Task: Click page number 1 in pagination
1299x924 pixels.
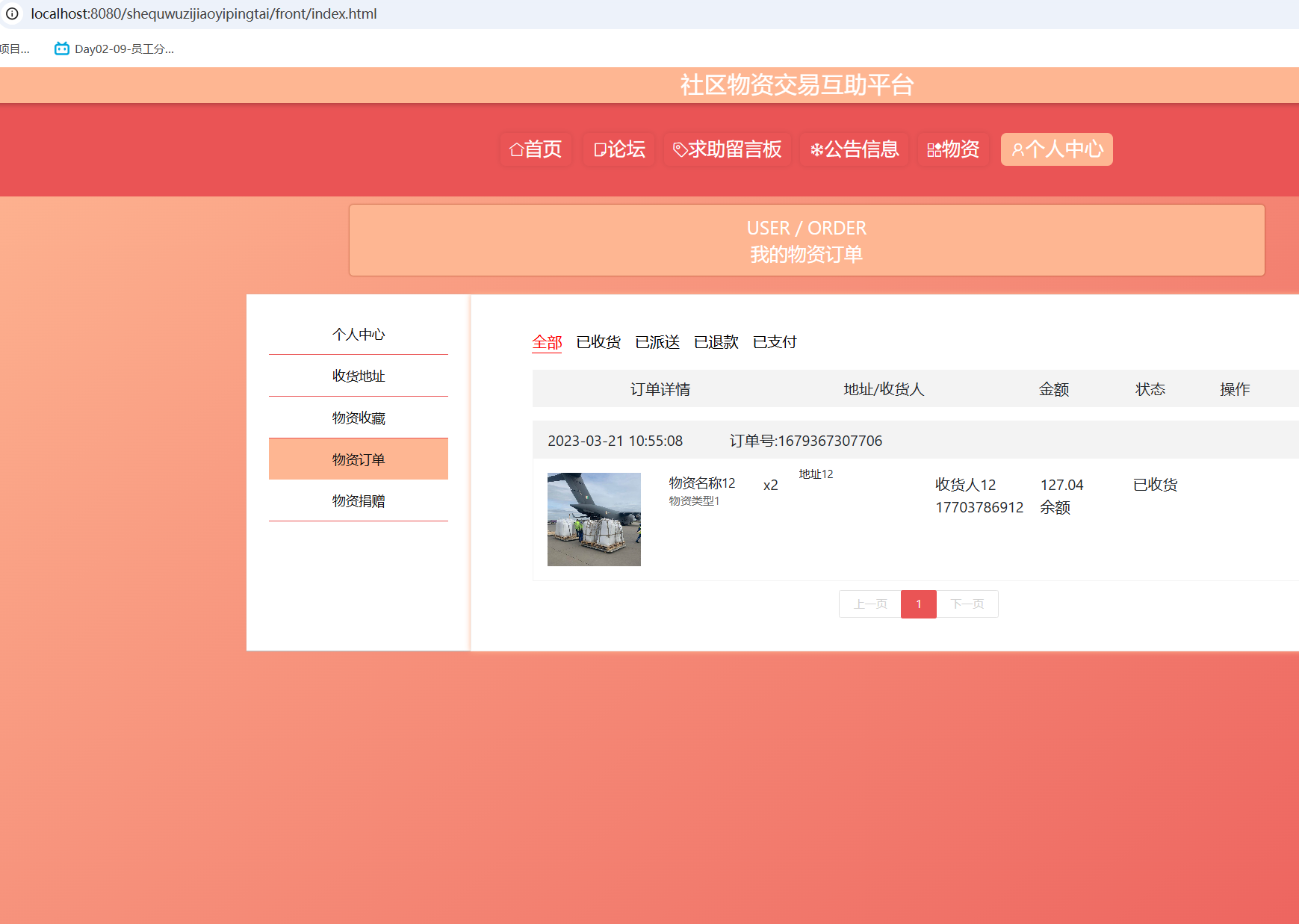Action: pos(919,604)
